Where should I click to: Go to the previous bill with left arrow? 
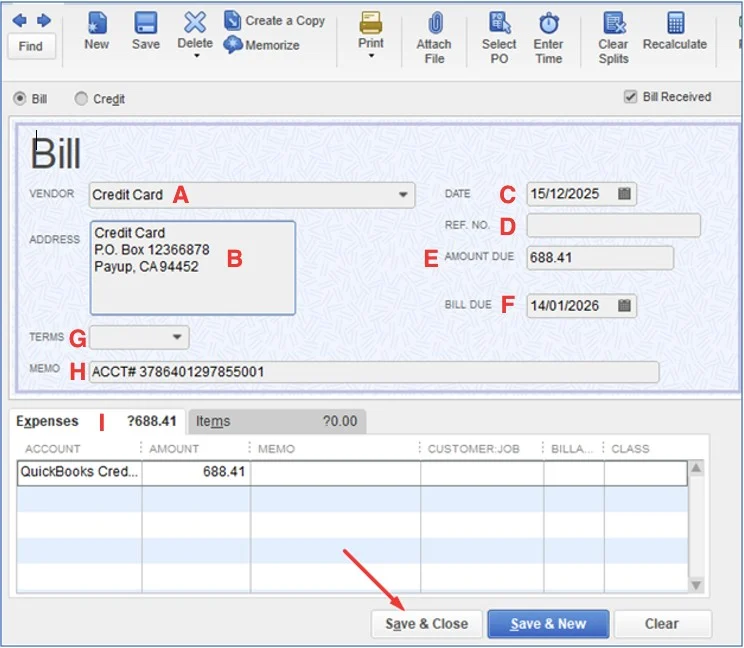19,20
